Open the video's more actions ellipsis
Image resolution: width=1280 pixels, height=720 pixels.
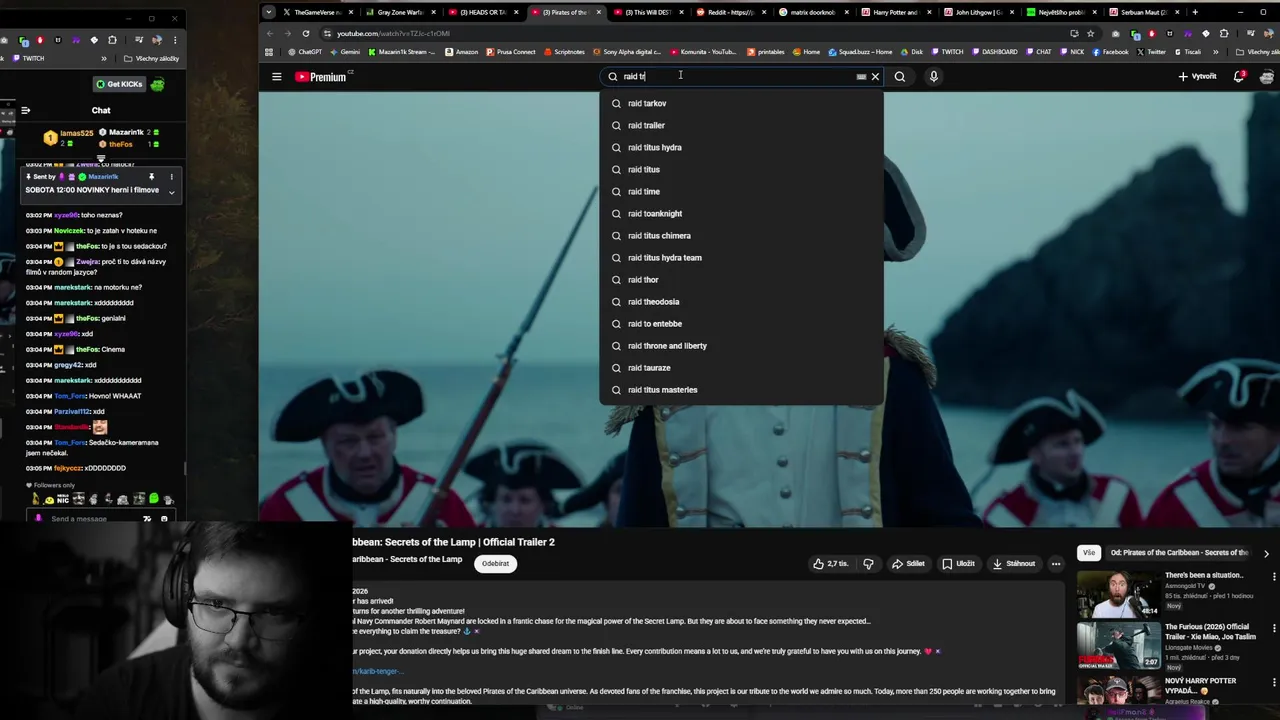(x=1055, y=563)
